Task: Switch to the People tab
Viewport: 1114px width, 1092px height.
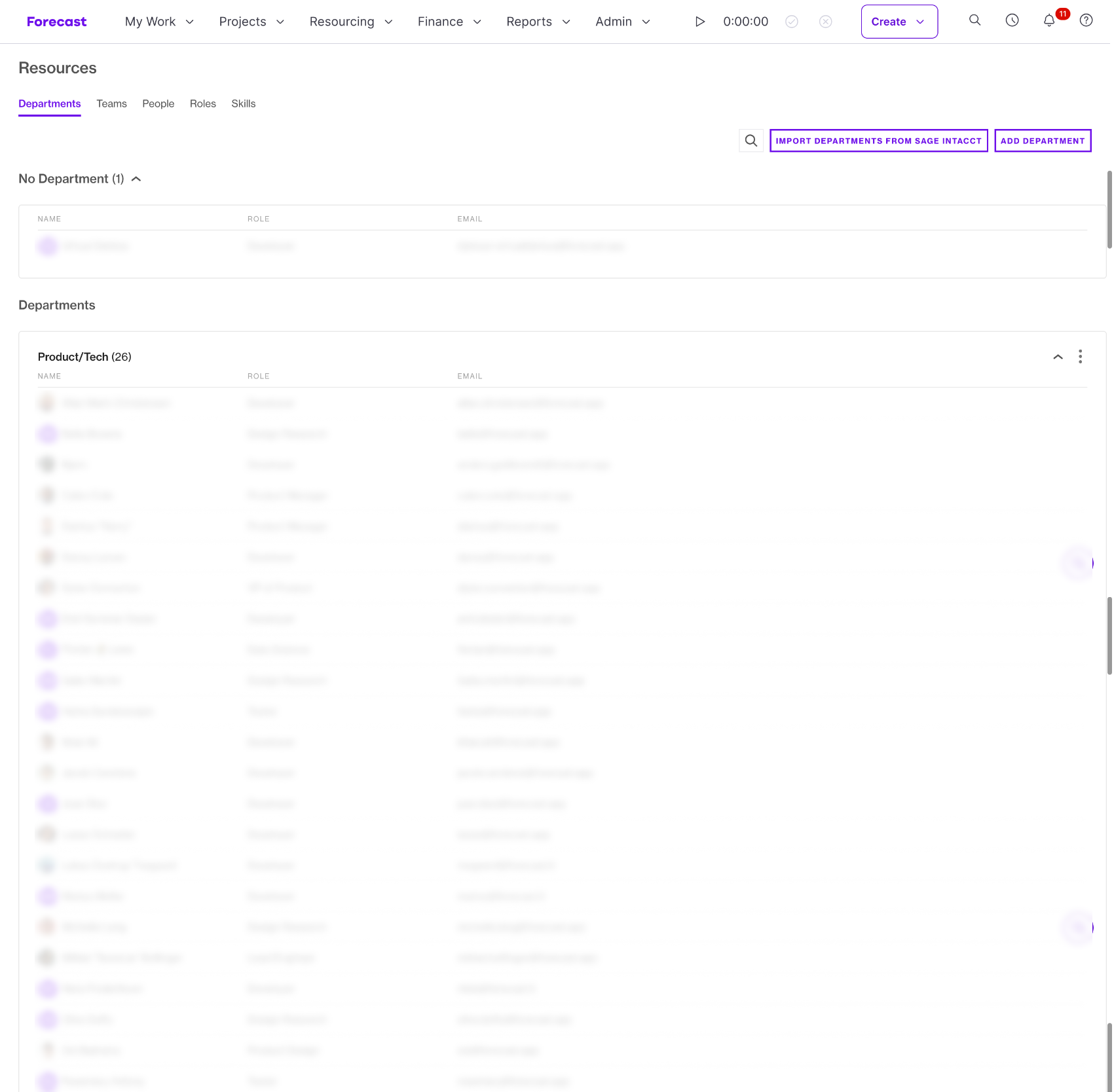Action: click(x=158, y=103)
